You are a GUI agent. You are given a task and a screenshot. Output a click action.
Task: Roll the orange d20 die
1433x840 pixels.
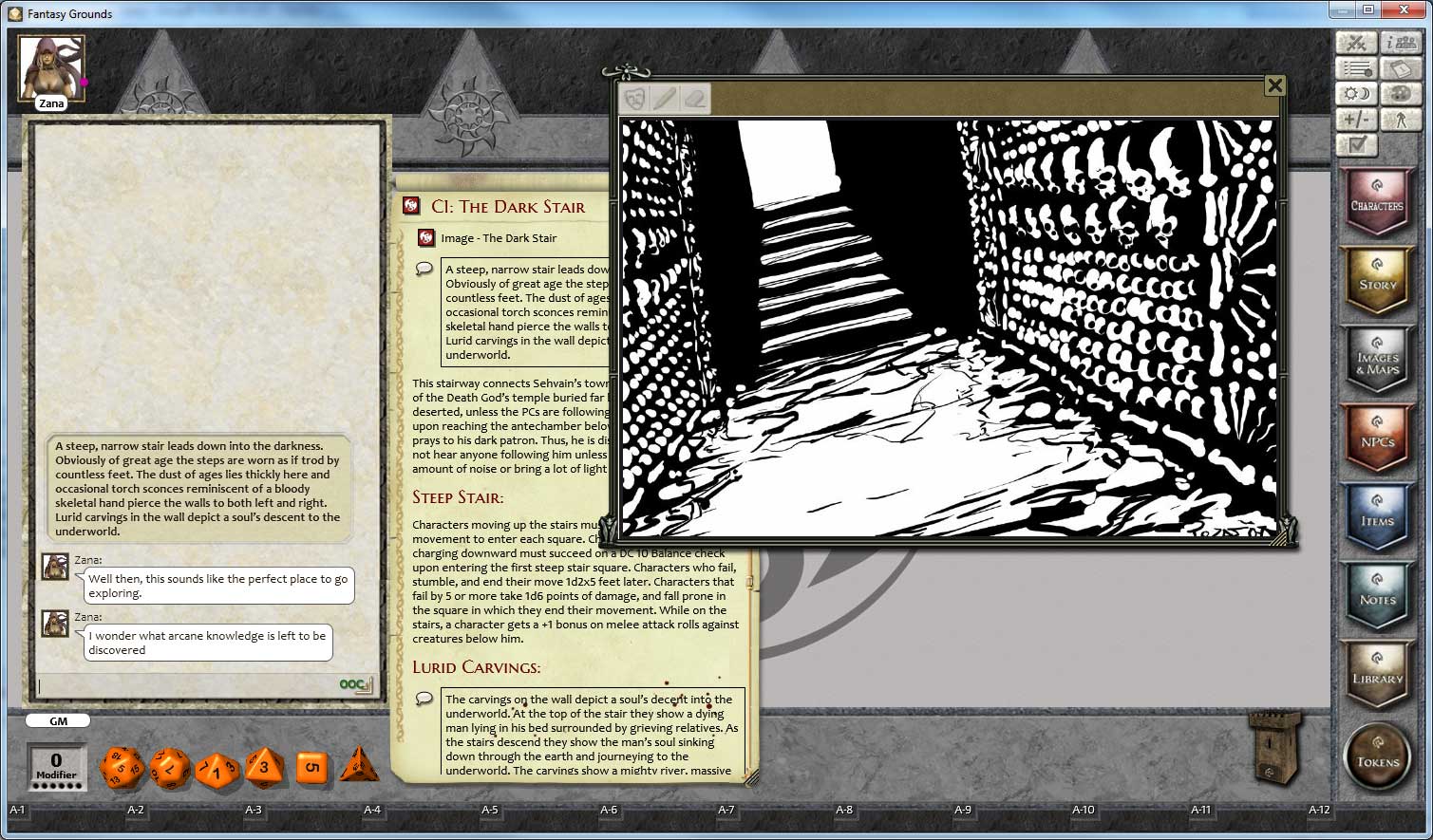tap(122, 767)
